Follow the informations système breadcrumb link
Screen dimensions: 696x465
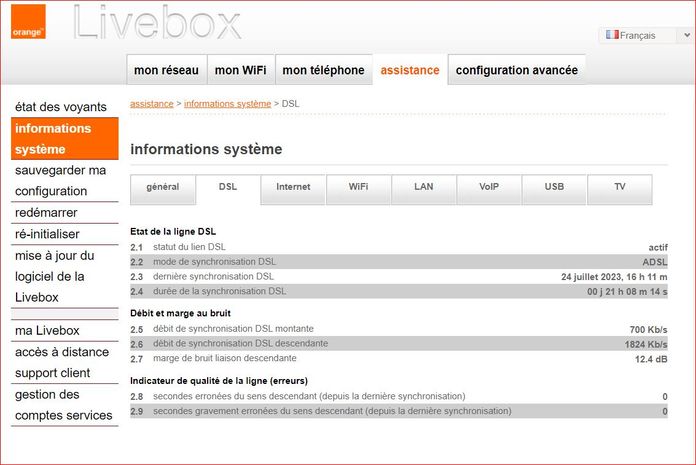227,104
